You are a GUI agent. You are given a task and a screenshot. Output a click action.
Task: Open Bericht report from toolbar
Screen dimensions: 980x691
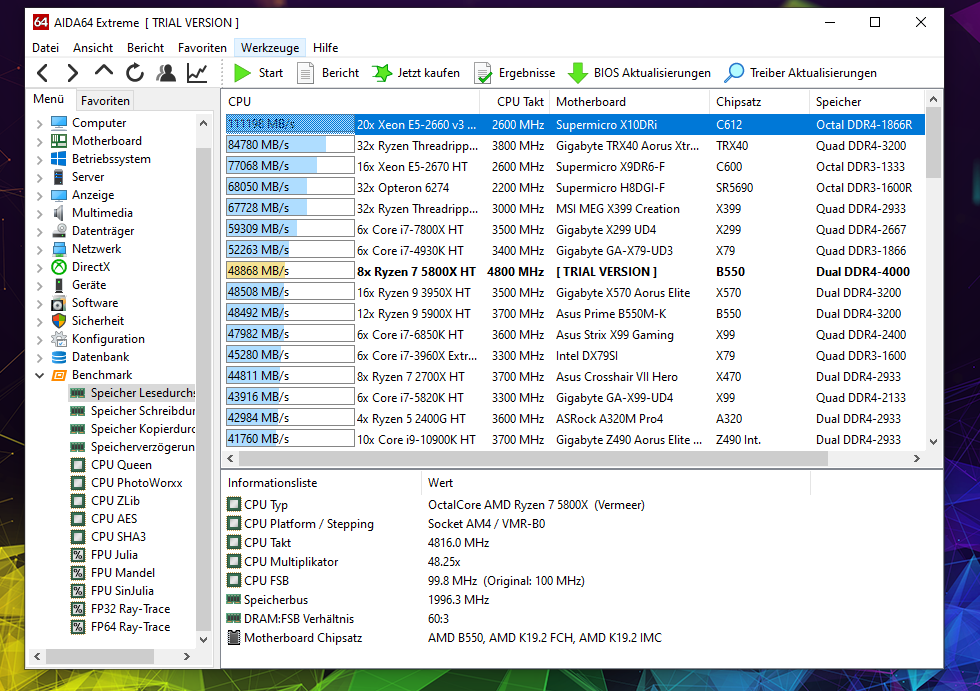pos(329,73)
